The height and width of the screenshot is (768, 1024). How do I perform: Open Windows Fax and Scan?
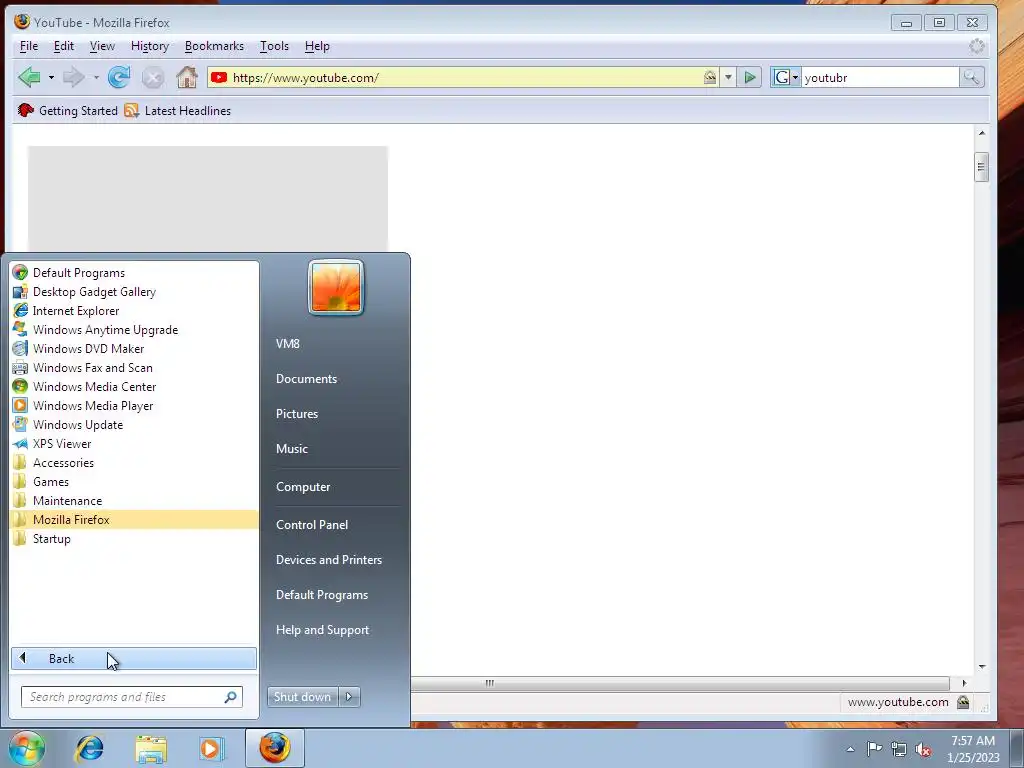pyautogui.click(x=93, y=368)
